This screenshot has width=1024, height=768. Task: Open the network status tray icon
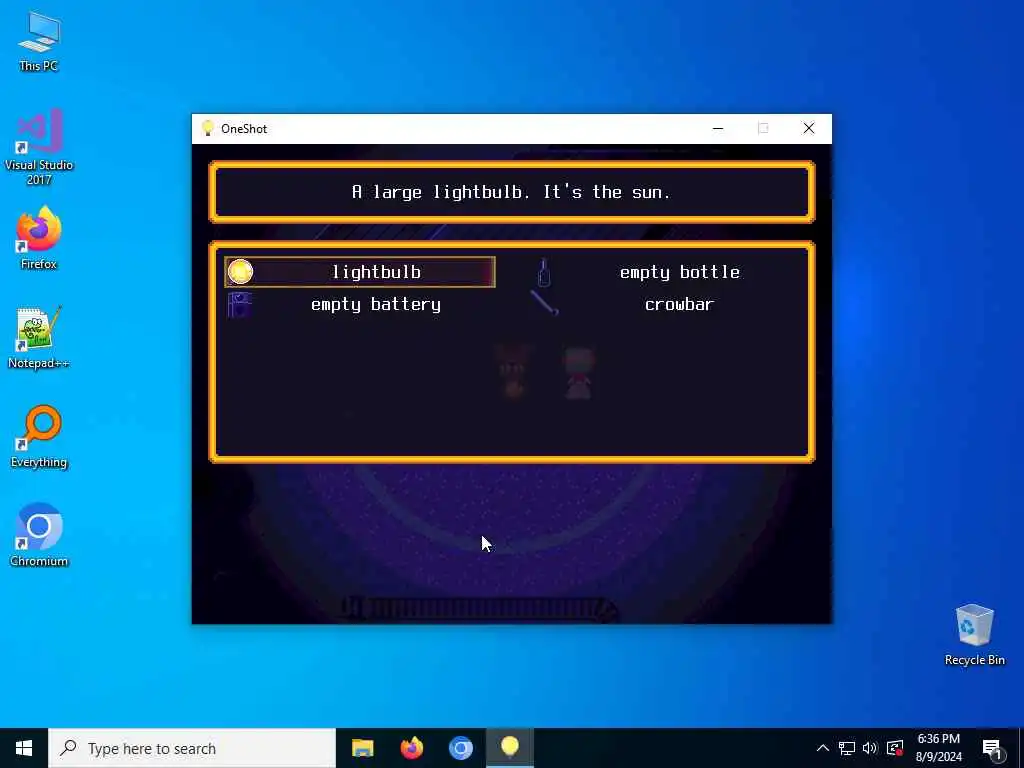(x=847, y=748)
